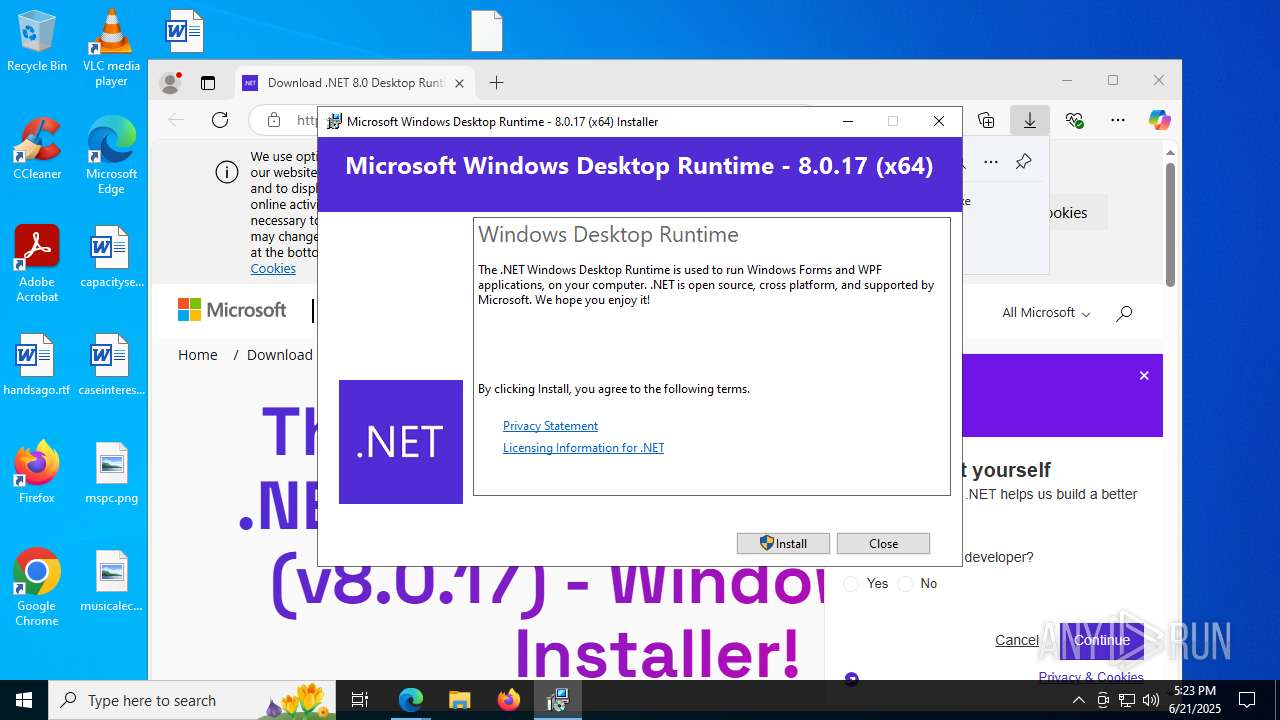
Task: Open musicalec... image file on desktop
Action: point(111,580)
